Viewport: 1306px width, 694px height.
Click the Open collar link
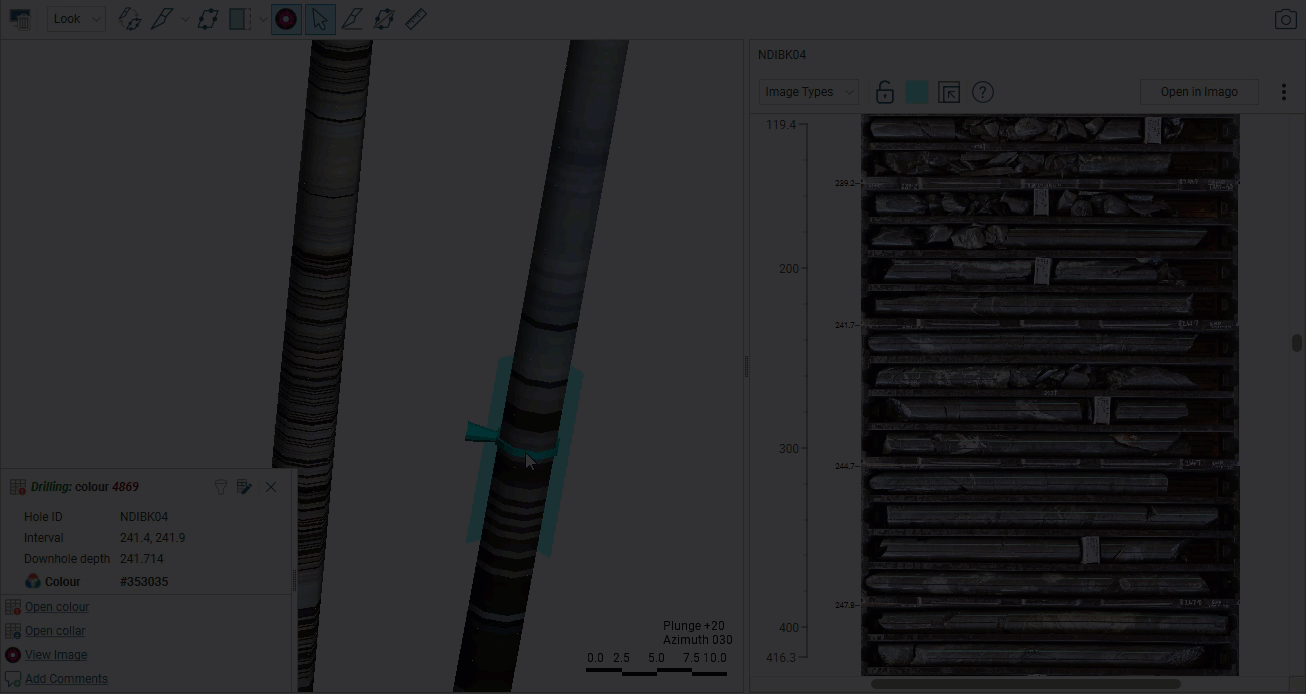(x=55, y=631)
